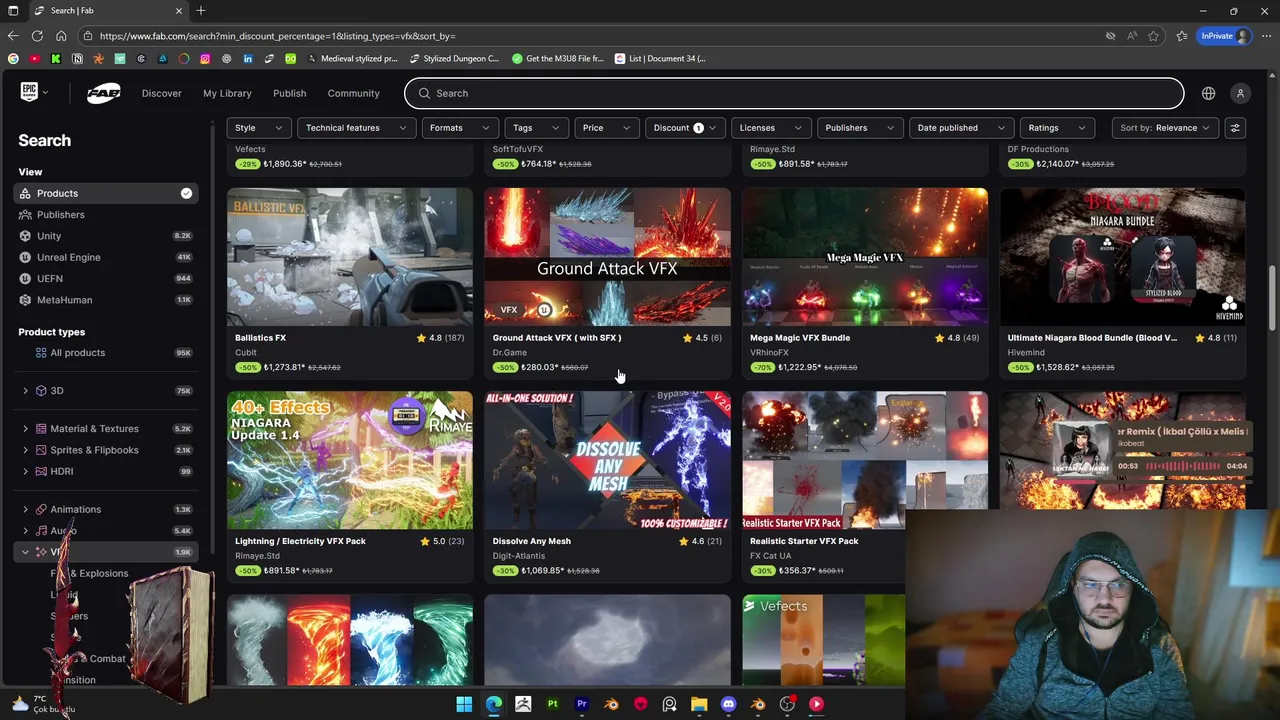Open the Technical features dropdown
Screen dimensions: 1280x720
point(357,128)
